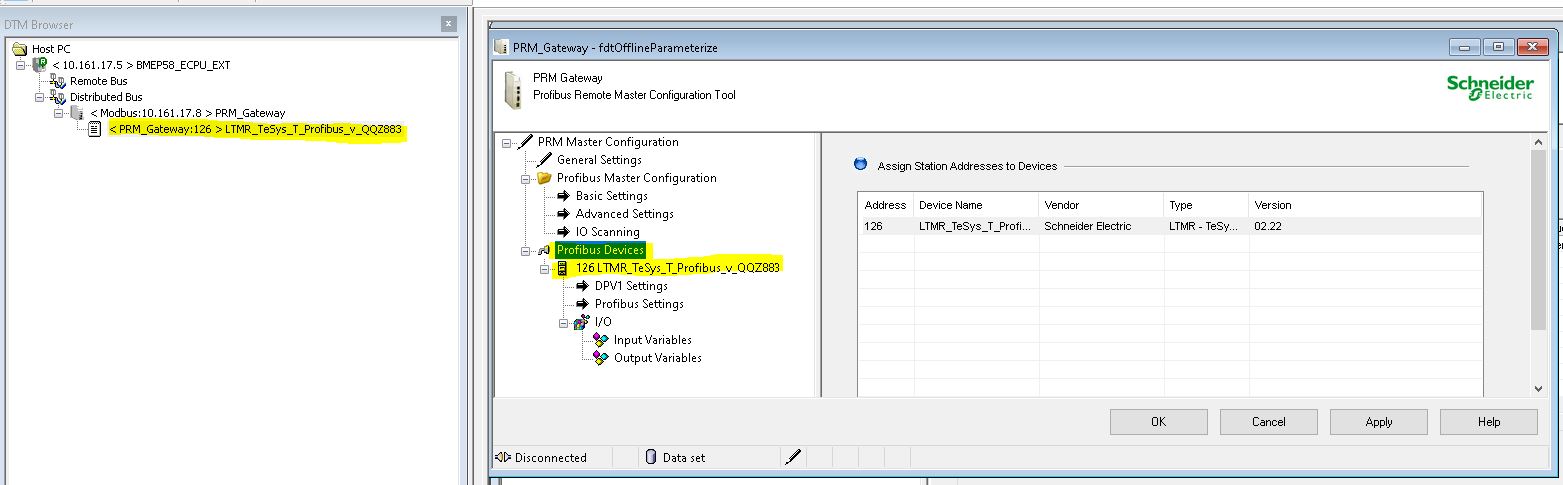
Task: Click the blue bullet beside Assign Station Addresses
Action: (860, 165)
